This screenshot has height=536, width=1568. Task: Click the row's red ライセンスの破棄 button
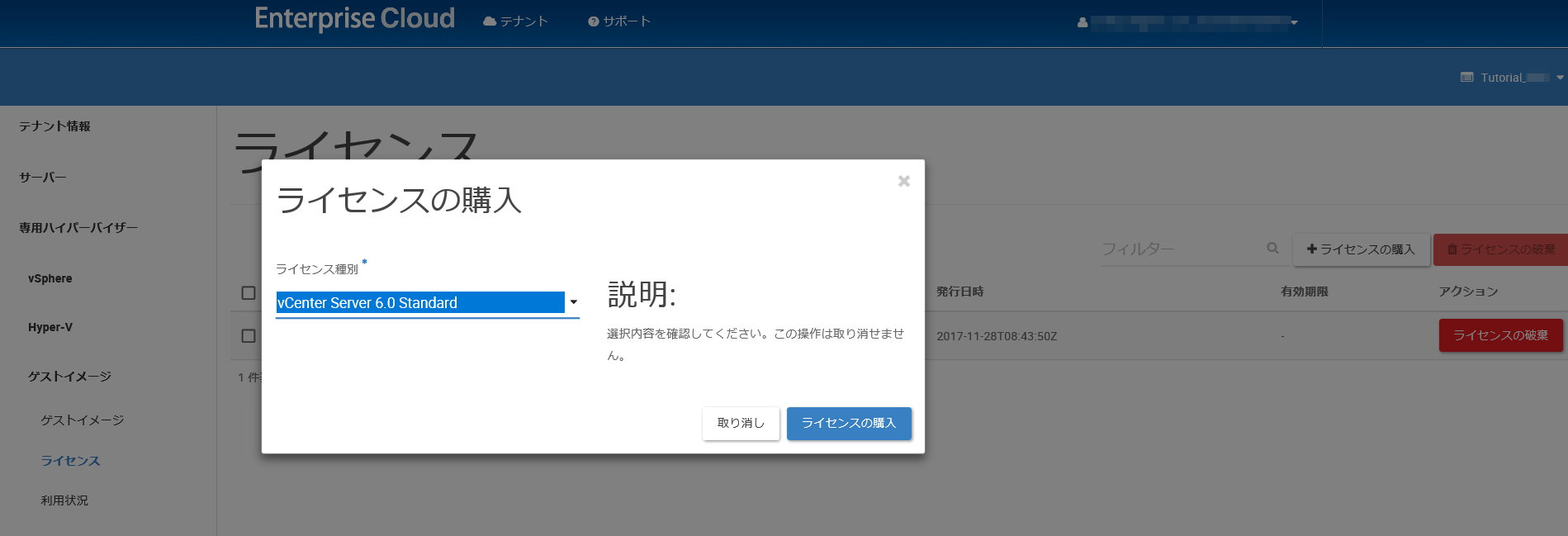coord(1500,335)
